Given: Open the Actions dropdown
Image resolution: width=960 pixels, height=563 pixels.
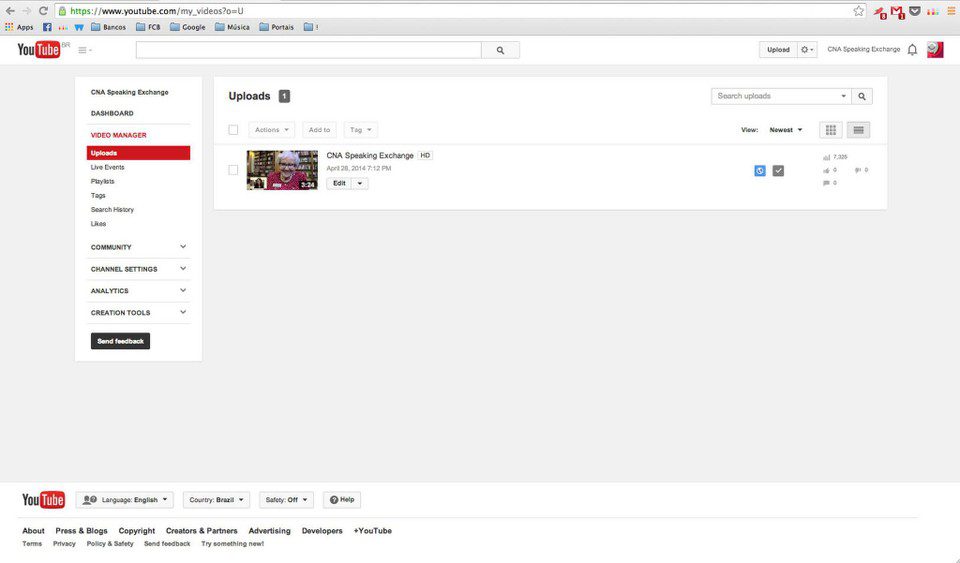Looking at the screenshot, I should tap(271, 130).
